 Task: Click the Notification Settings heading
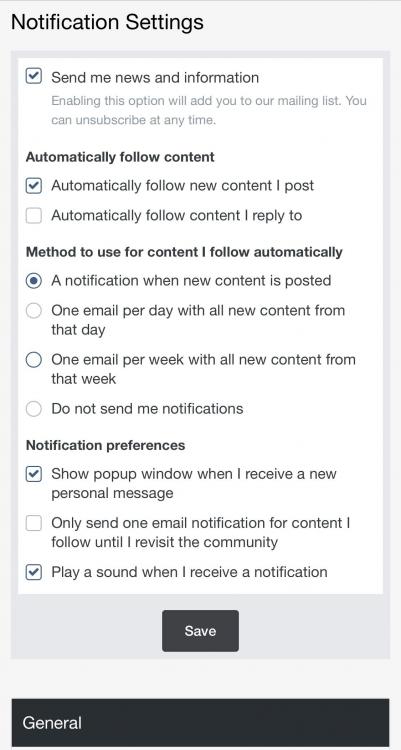point(107,22)
